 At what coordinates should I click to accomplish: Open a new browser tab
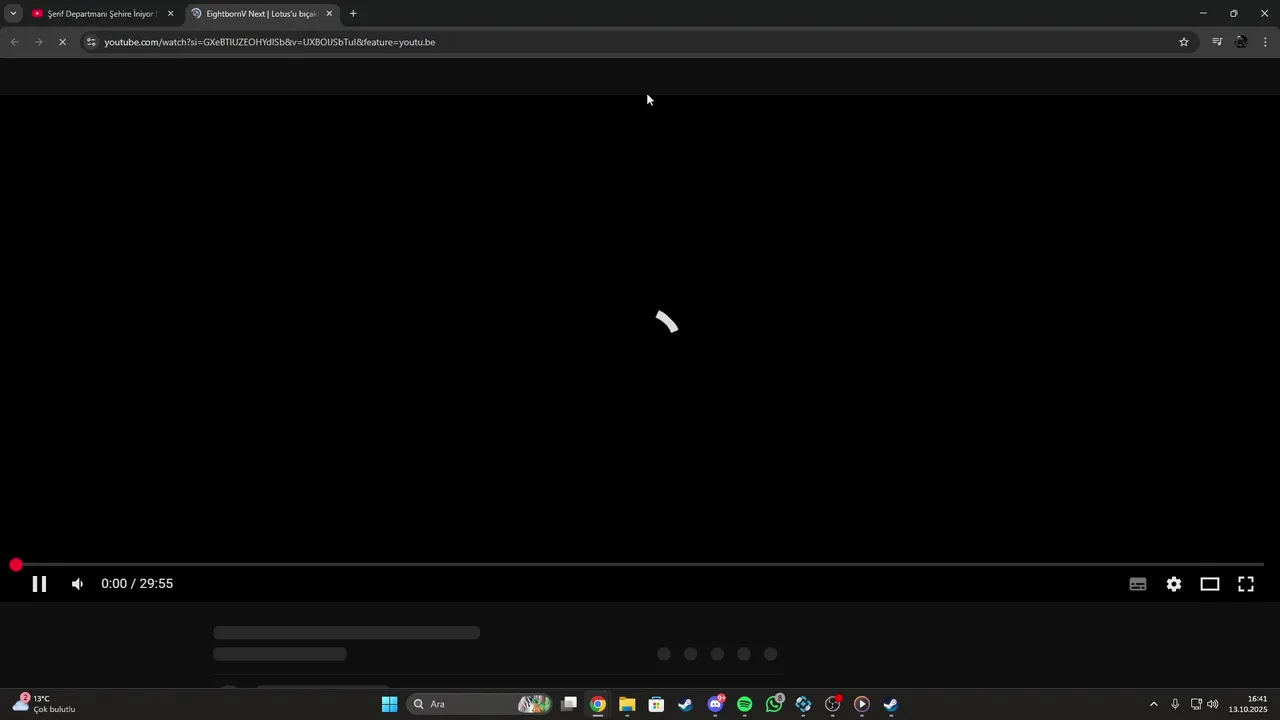tap(353, 14)
